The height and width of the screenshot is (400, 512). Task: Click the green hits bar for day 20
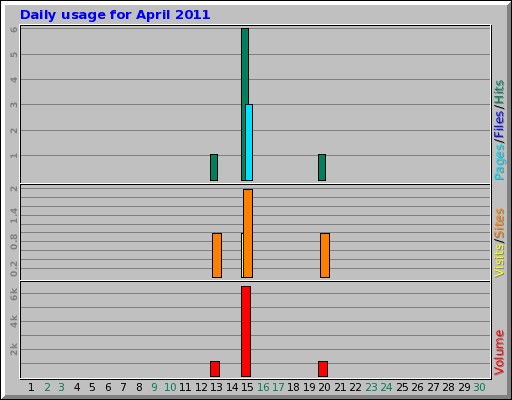[322, 167]
